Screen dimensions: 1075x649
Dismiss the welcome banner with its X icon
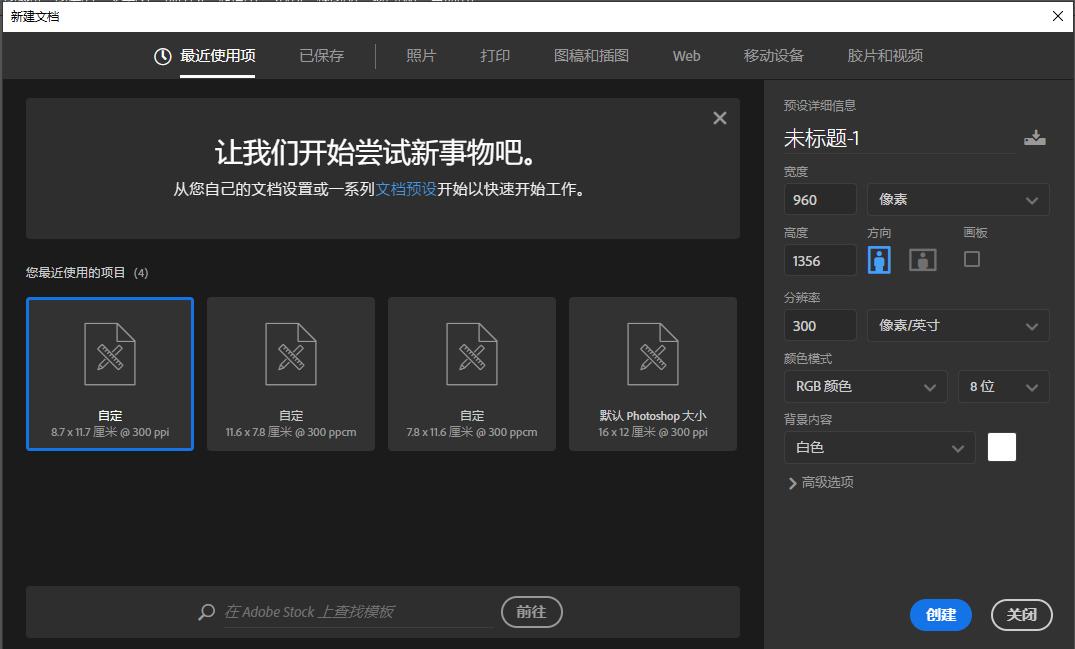[x=719, y=117]
